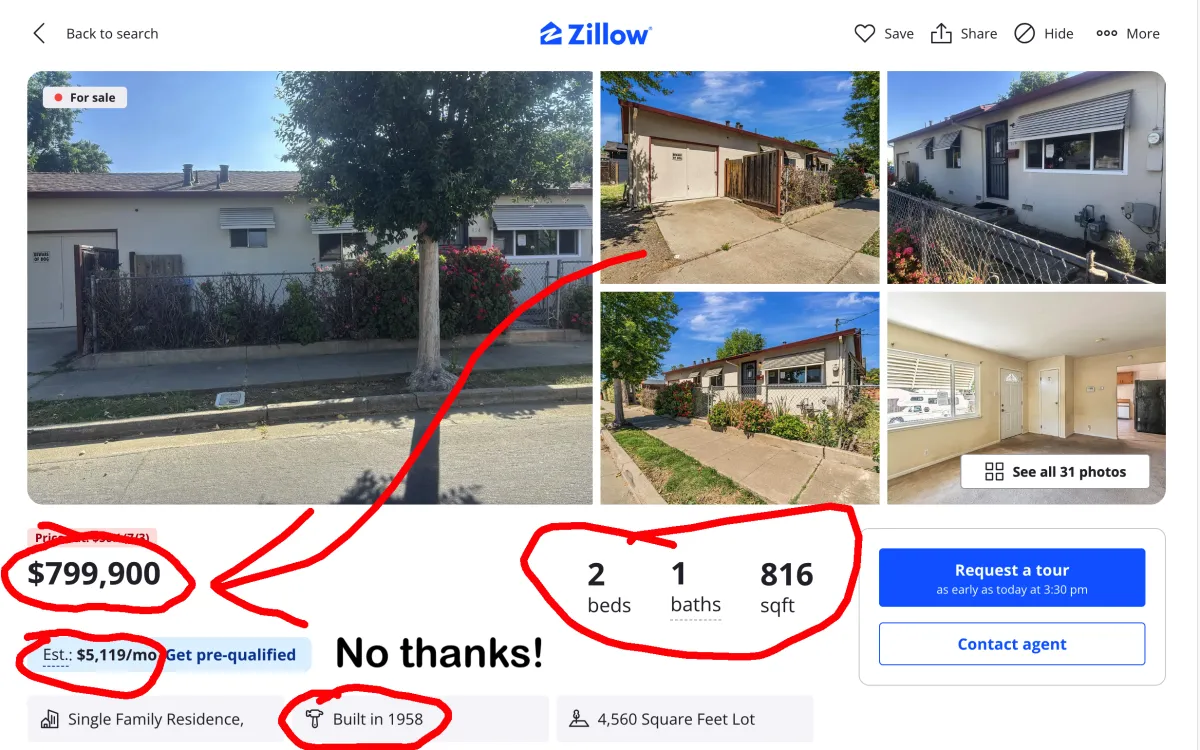
Task: Open the More three-dots menu
Action: coord(1128,34)
